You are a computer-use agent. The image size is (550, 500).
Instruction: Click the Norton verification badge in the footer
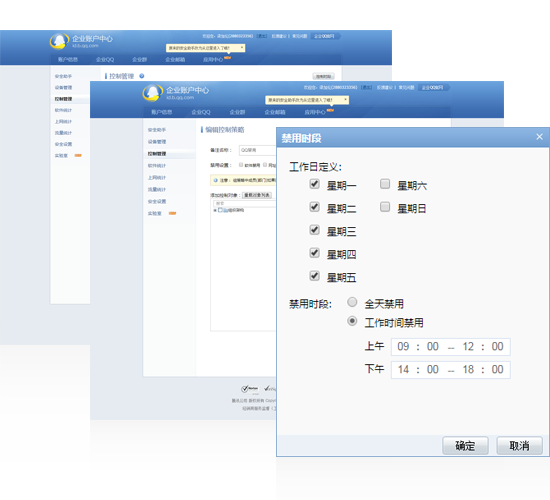(250, 388)
